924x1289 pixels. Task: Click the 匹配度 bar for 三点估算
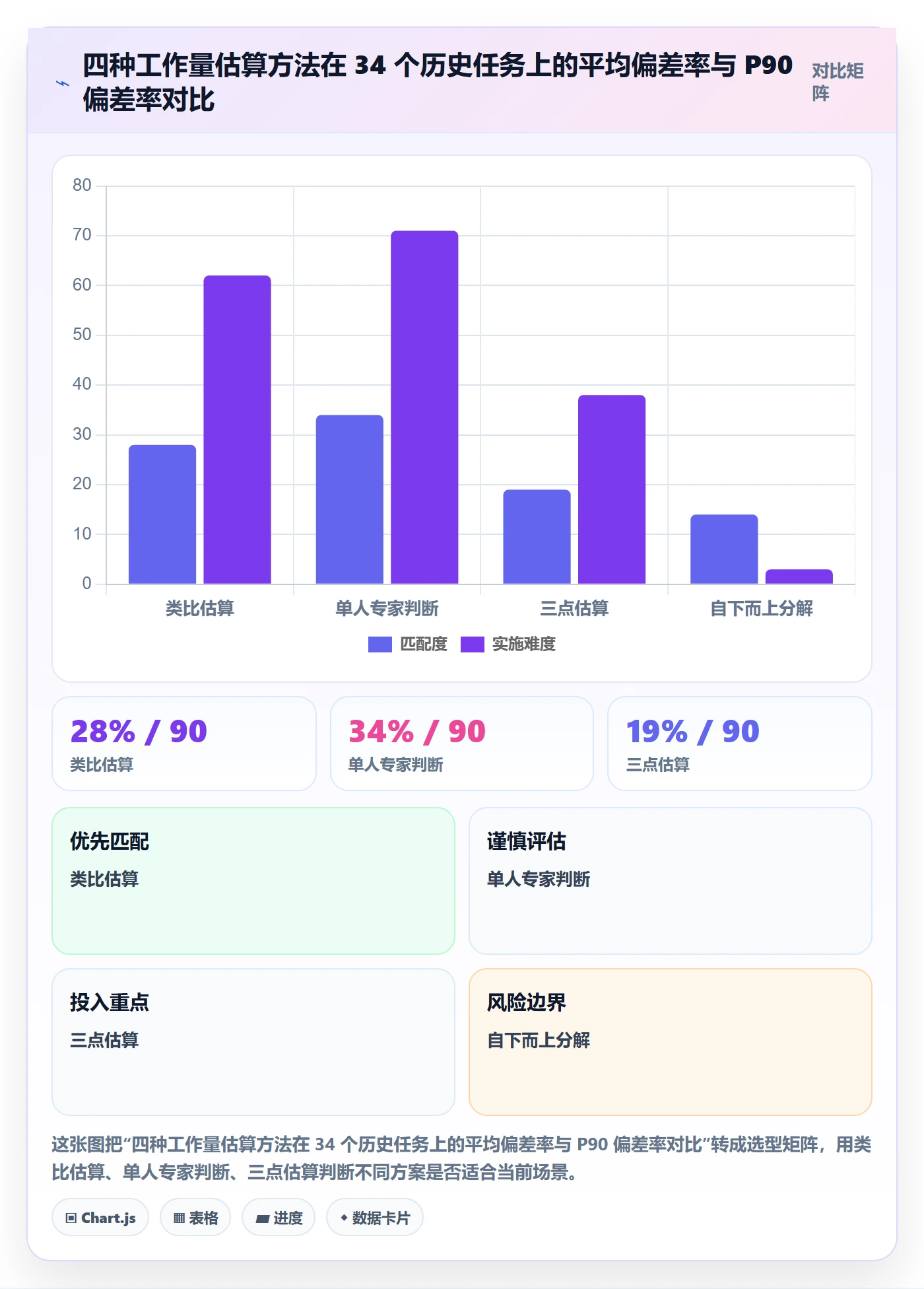[537, 537]
